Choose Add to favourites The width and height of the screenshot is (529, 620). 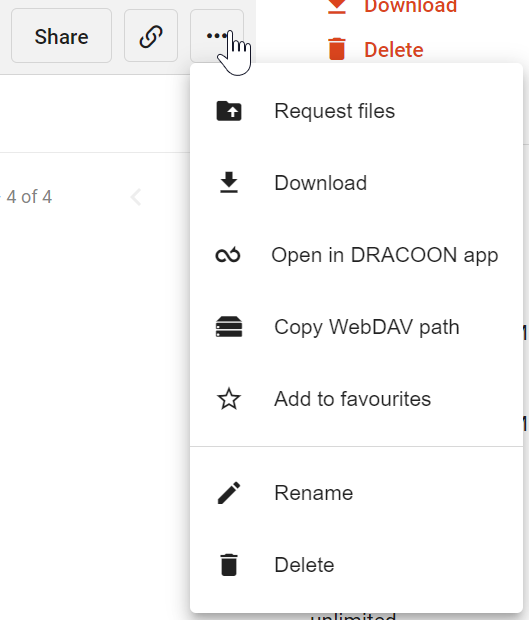(x=356, y=399)
